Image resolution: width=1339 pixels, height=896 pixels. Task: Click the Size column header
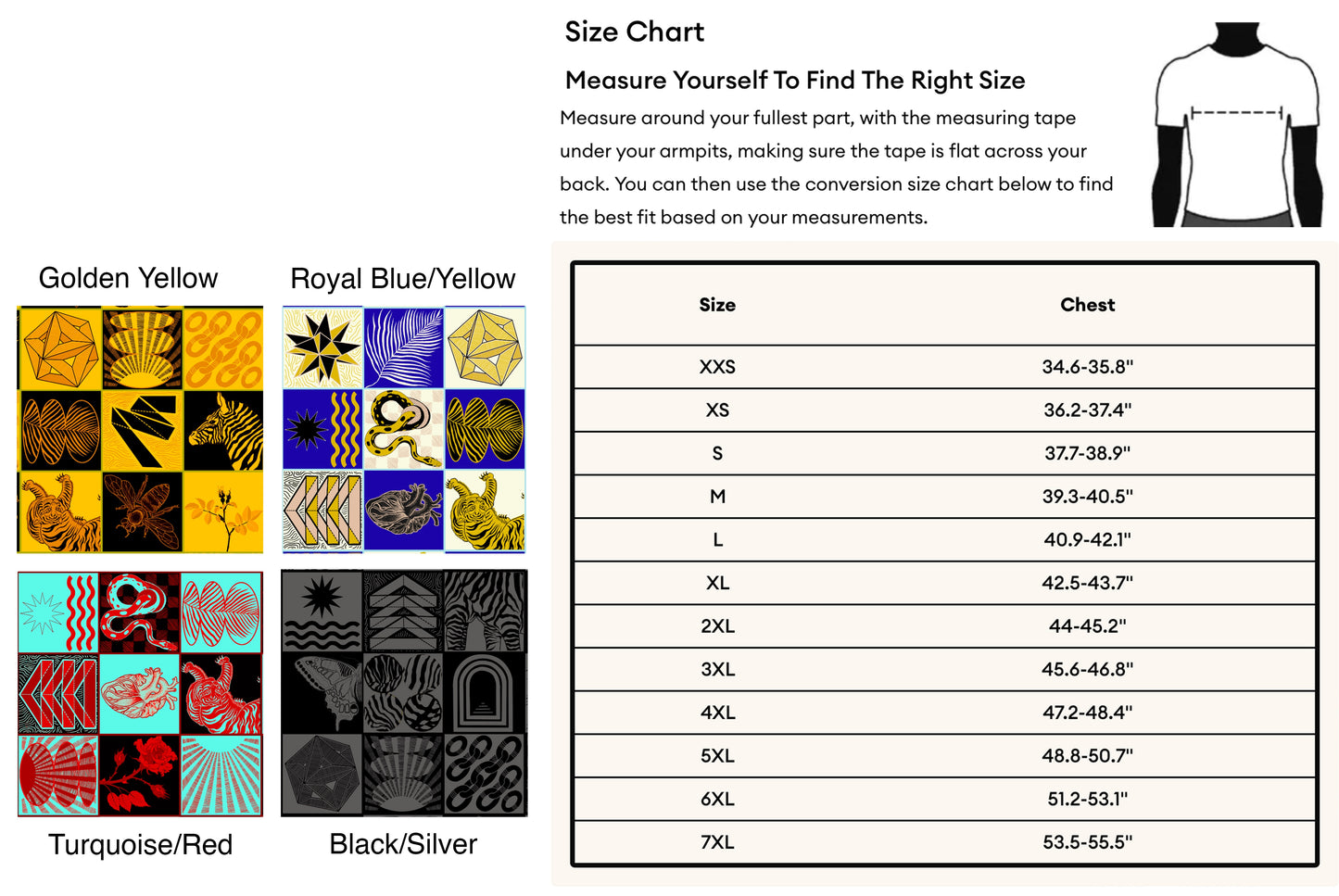pyautogui.click(x=717, y=305)
